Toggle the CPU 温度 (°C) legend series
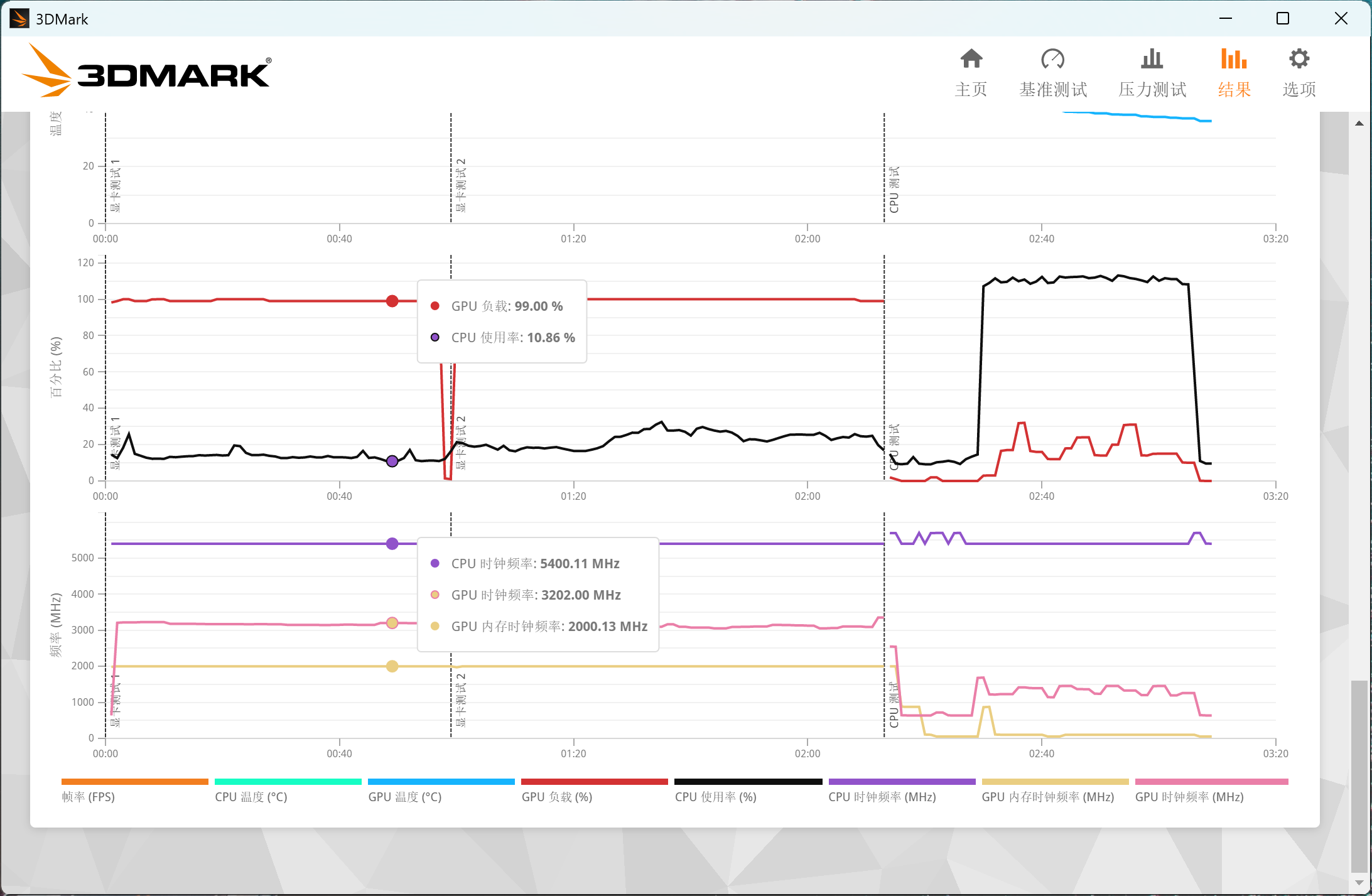Screen dimensions: 1372x896 tap(251, 796)
